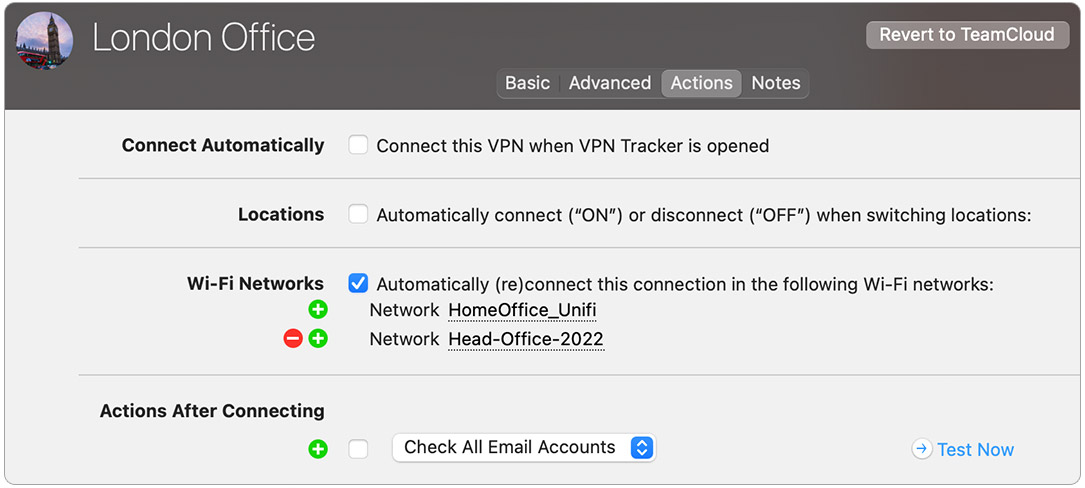
Task: Click the London Office connection title
Action: (204, 38)
